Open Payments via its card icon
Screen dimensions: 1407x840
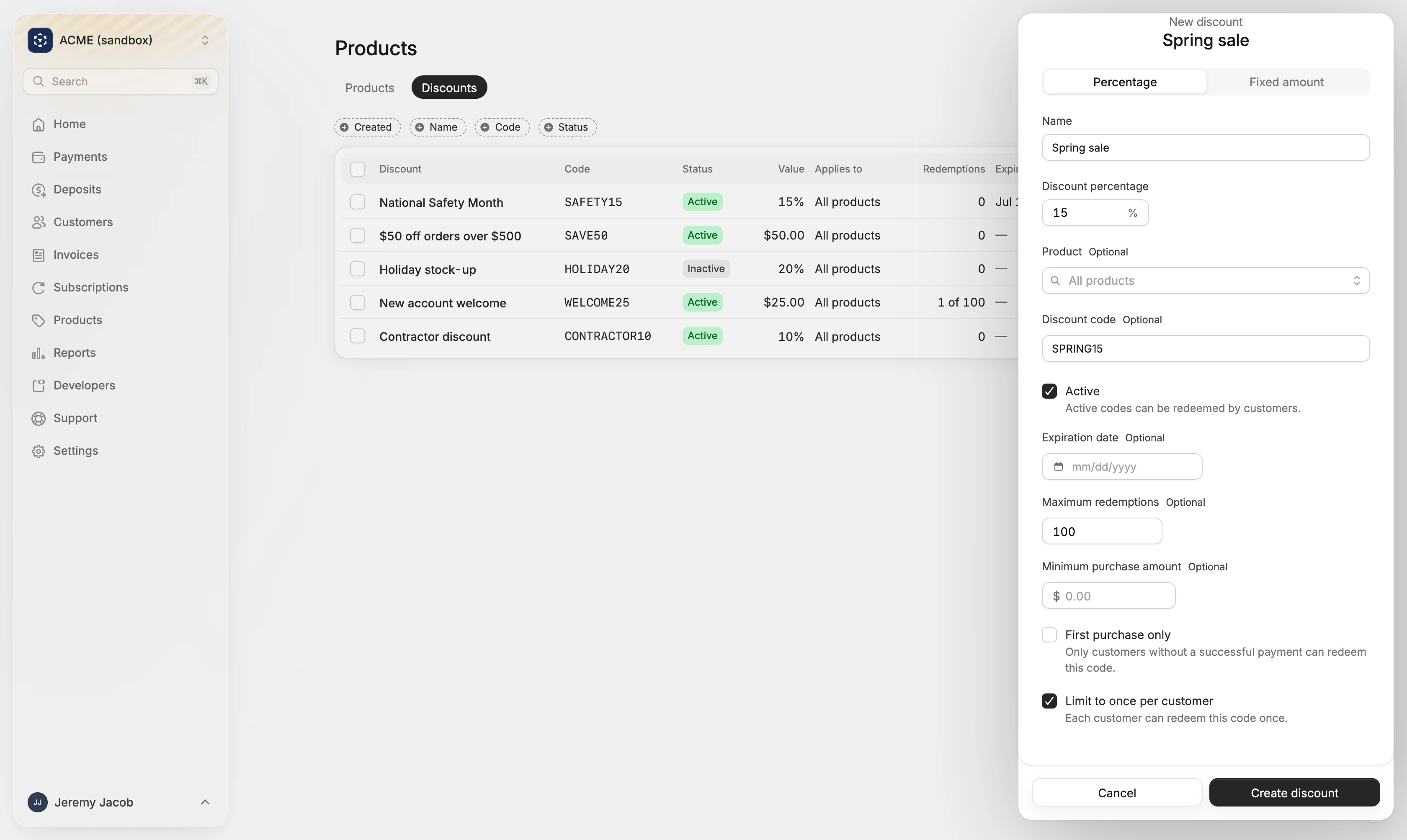coord(39,157)
